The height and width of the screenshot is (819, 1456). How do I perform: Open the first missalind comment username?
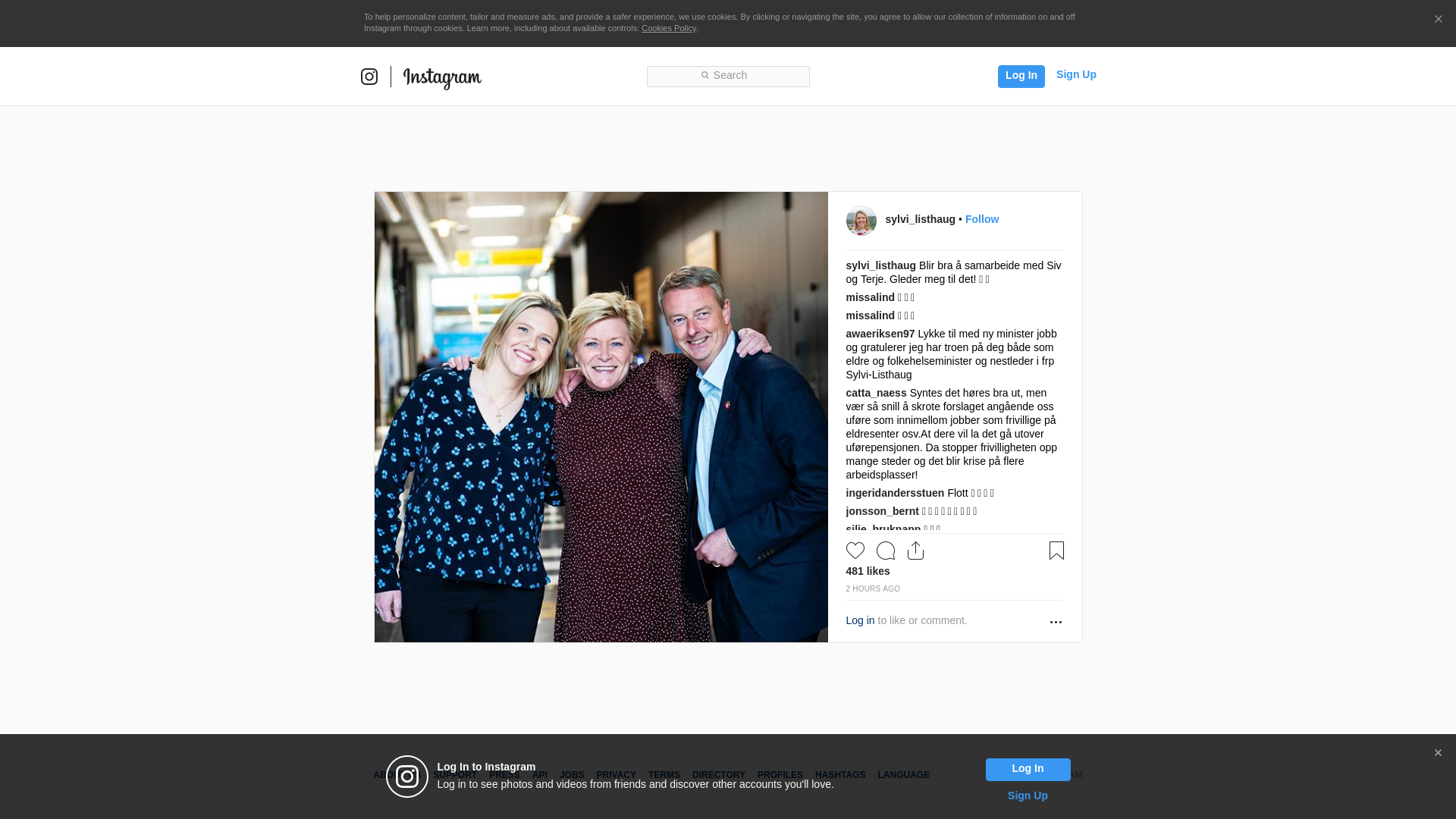click(x=870, y=297)
